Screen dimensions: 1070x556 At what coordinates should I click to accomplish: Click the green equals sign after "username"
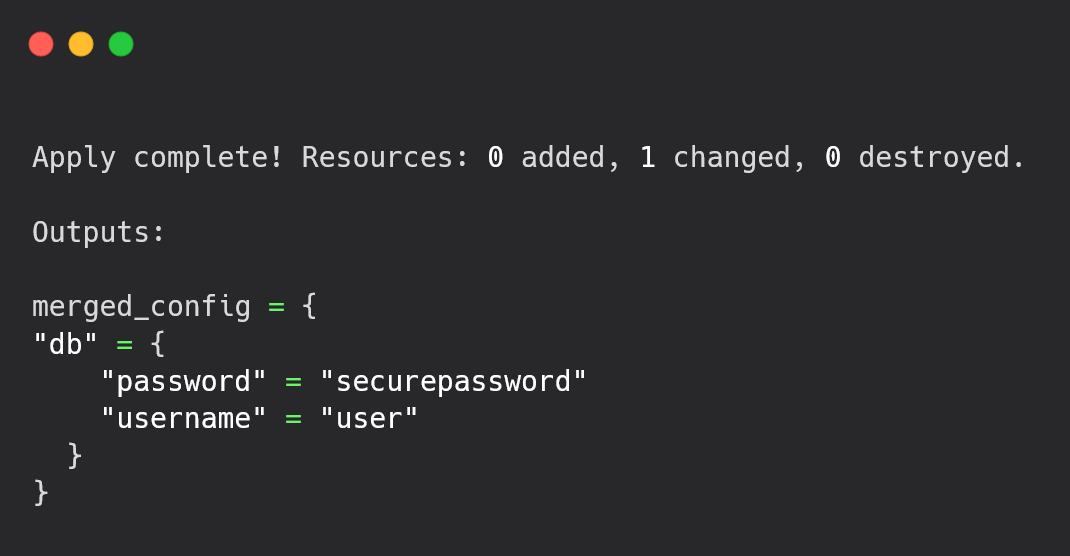[293, 419]
